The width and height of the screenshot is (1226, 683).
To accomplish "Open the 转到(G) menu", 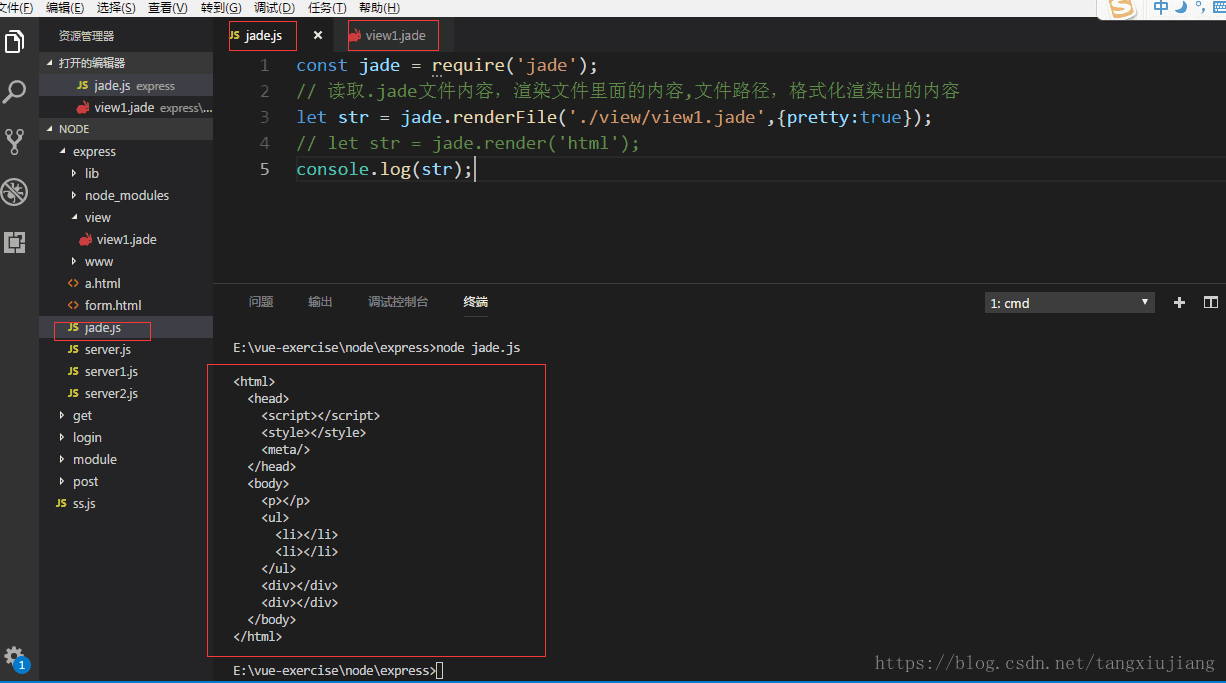I will (221, 7).
